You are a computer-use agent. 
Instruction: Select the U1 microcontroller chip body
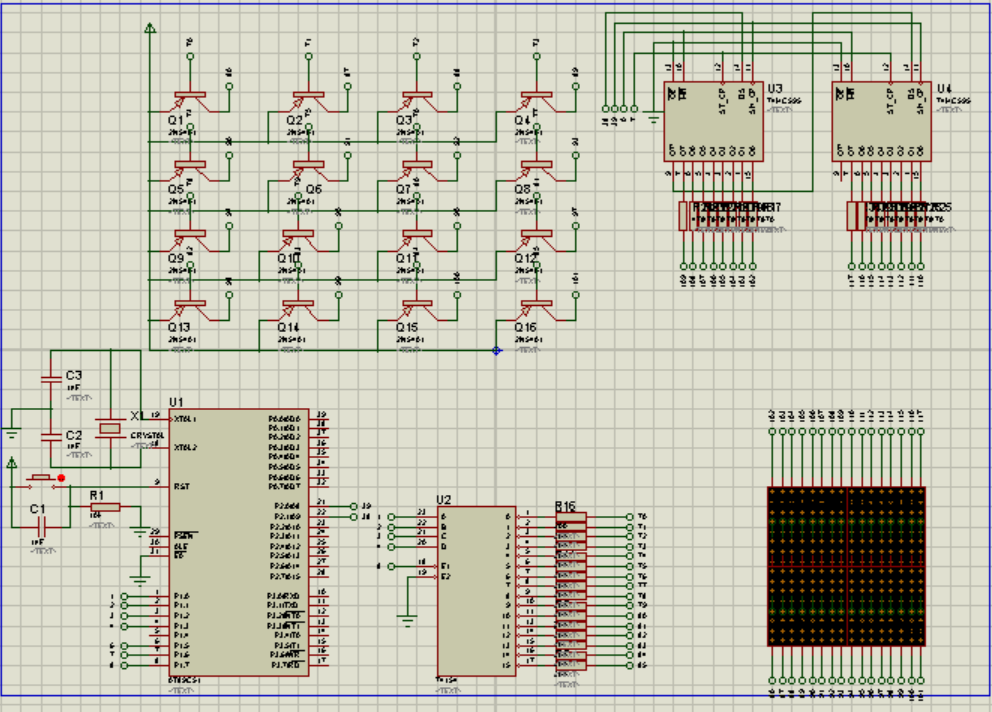pos(239,542)
